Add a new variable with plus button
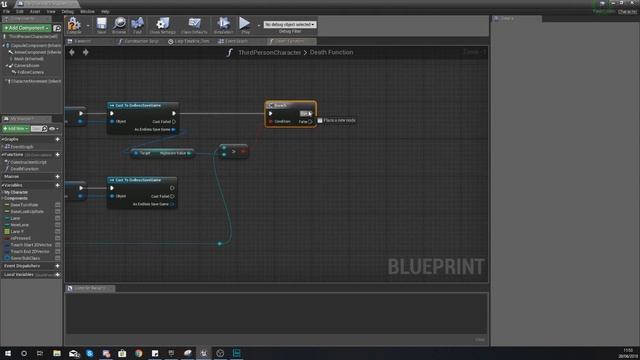 pos(58,185)
